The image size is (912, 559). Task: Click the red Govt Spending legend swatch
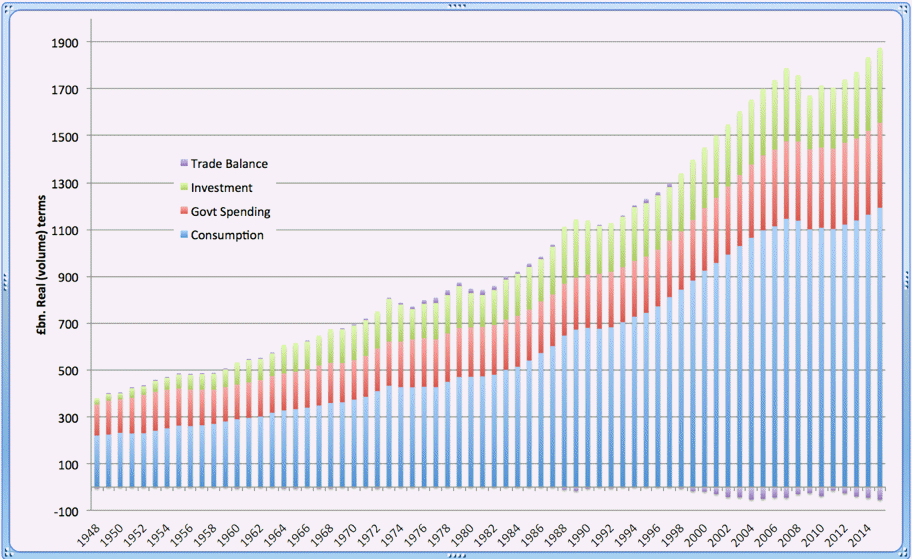coord(183,211)
